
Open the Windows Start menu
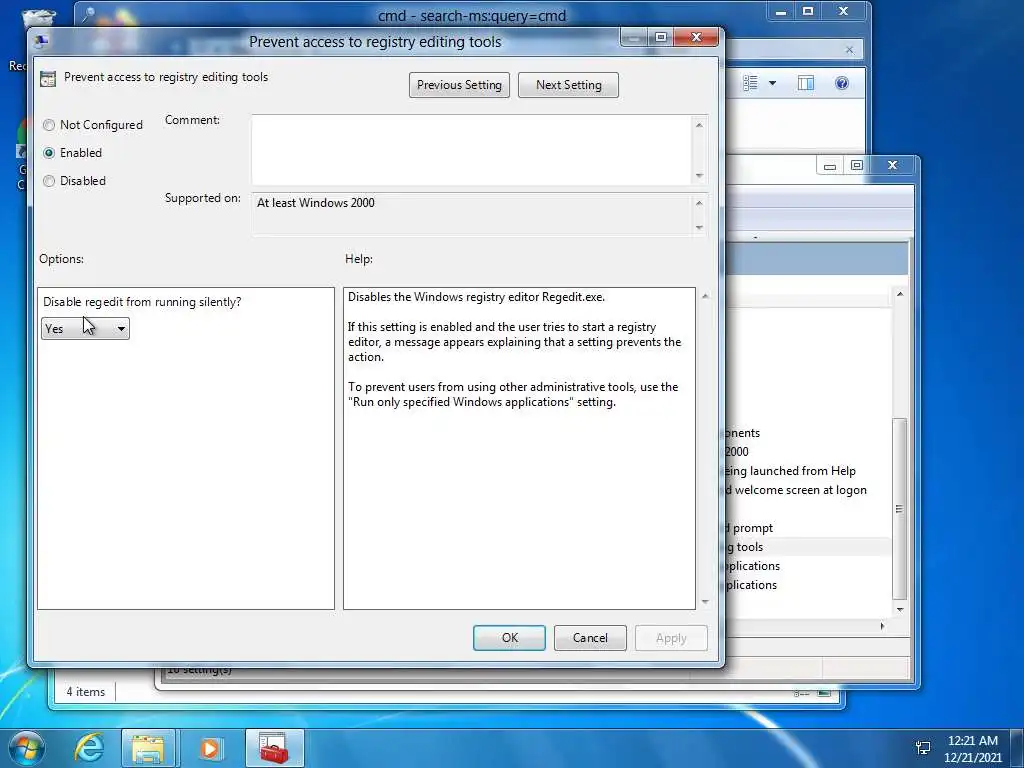[27, 748]
